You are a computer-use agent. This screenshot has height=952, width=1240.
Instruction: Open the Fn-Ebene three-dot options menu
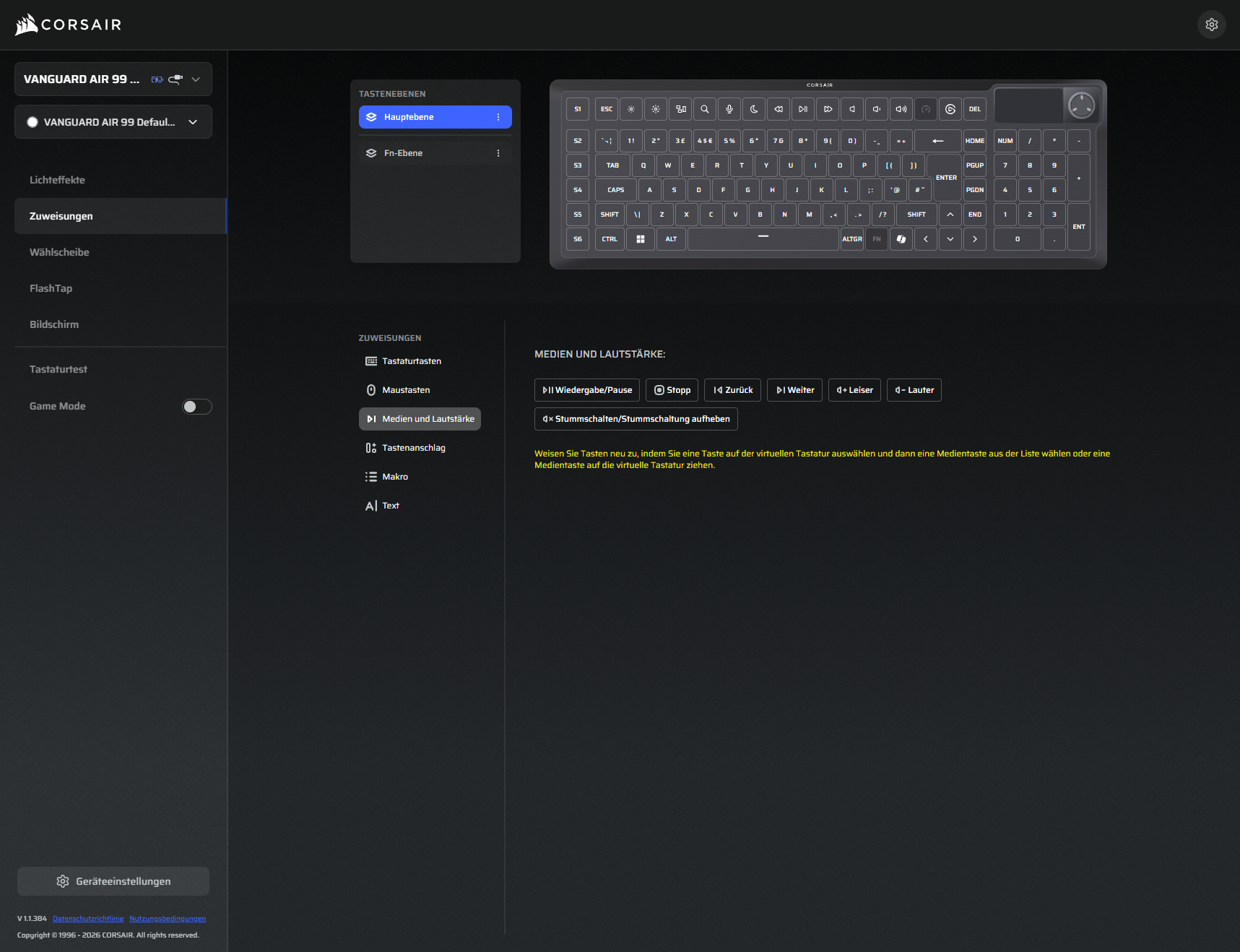pyautogui.click(x=498, y=153)
